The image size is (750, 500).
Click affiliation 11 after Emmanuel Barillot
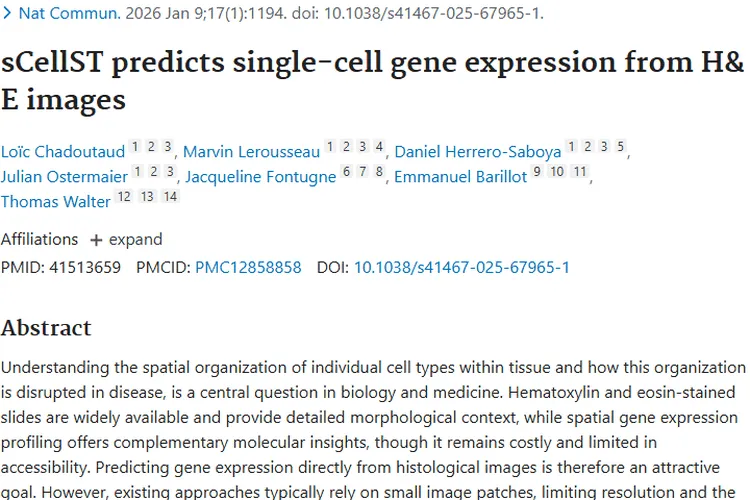pyautogui.click(x=580, y=172)
